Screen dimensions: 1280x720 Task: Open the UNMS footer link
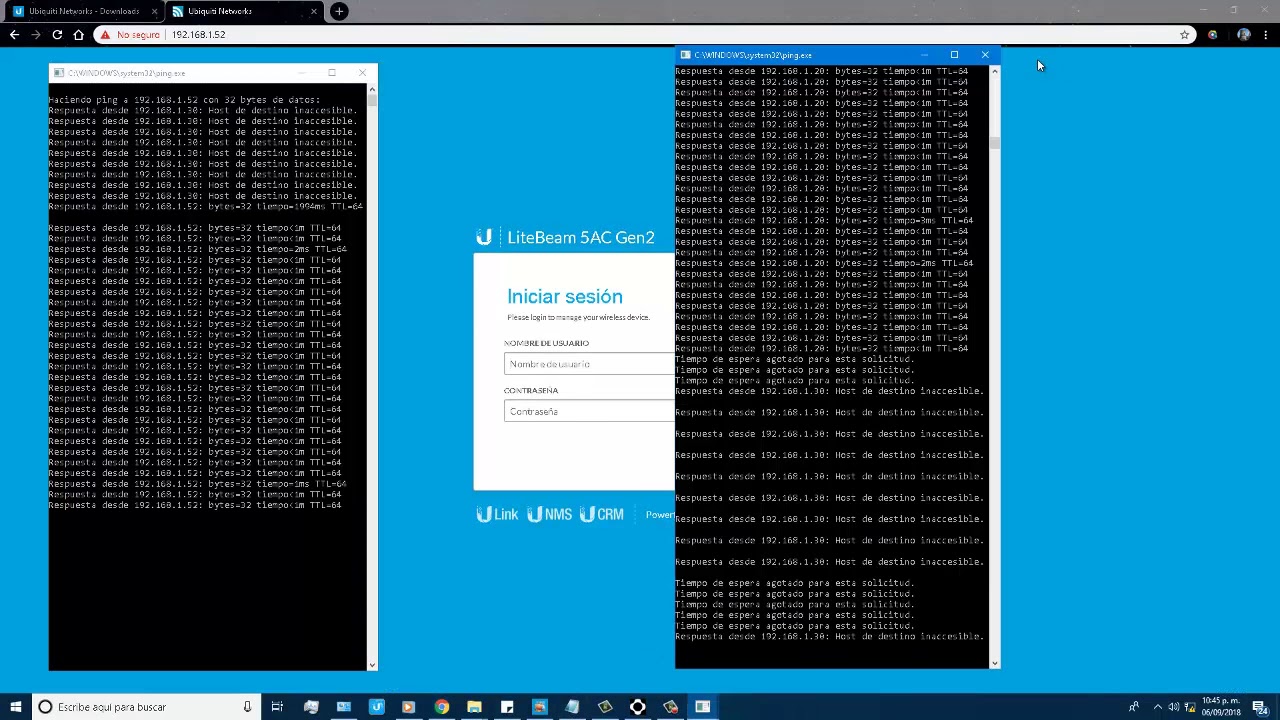pos(550,514)
